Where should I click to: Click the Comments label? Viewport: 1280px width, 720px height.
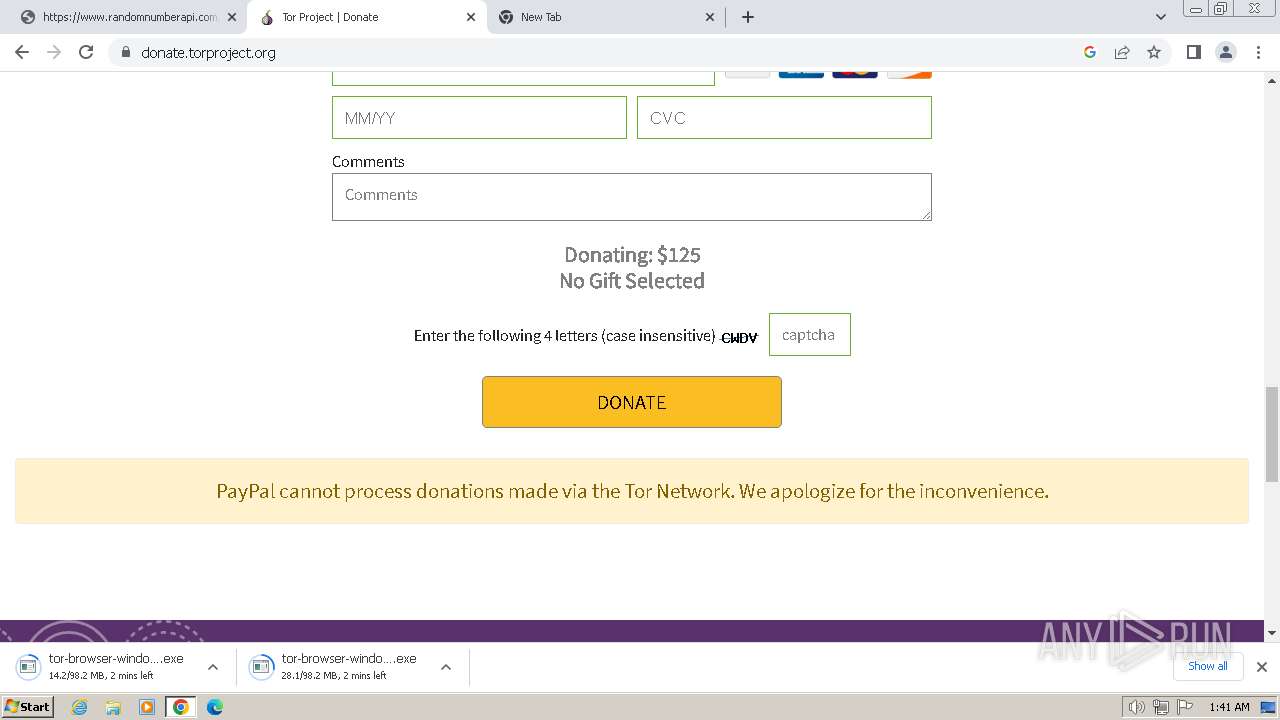tap(368, 162)
